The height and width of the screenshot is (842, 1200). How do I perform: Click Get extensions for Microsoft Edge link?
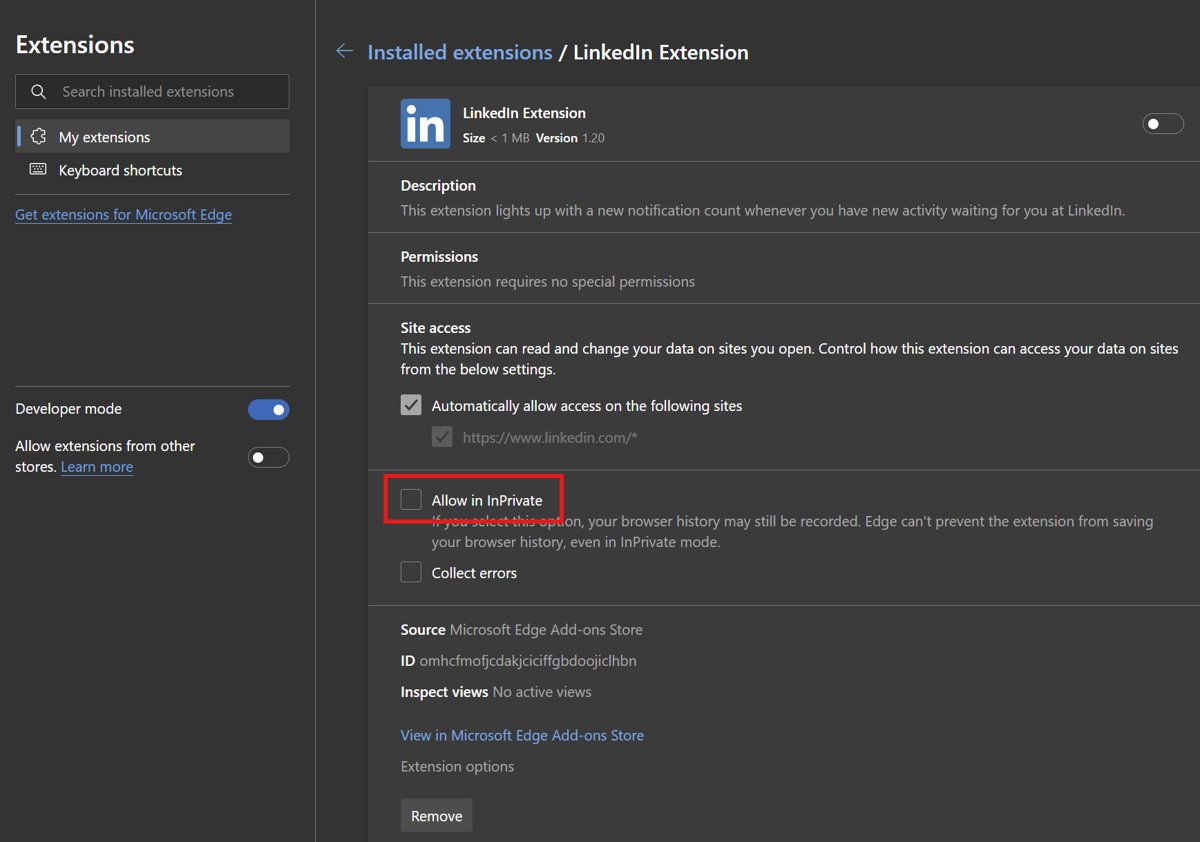pos(123,215)
